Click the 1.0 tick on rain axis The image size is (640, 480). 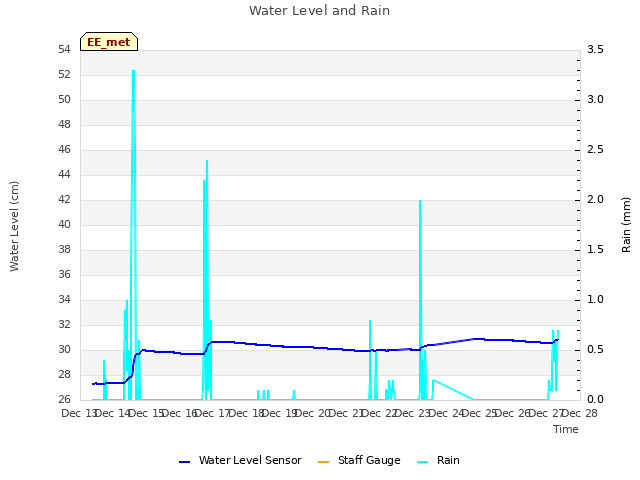pyautogui.click(x=595, y=300)
